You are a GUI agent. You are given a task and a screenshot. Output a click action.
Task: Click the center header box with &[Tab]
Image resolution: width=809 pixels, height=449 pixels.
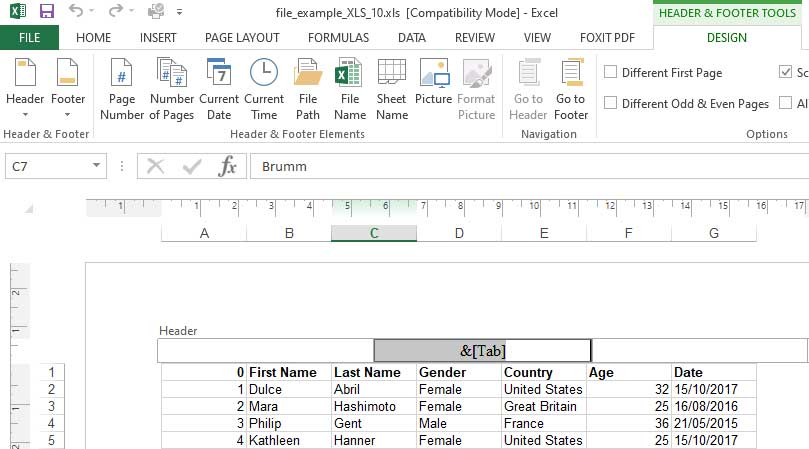[482, 351]
